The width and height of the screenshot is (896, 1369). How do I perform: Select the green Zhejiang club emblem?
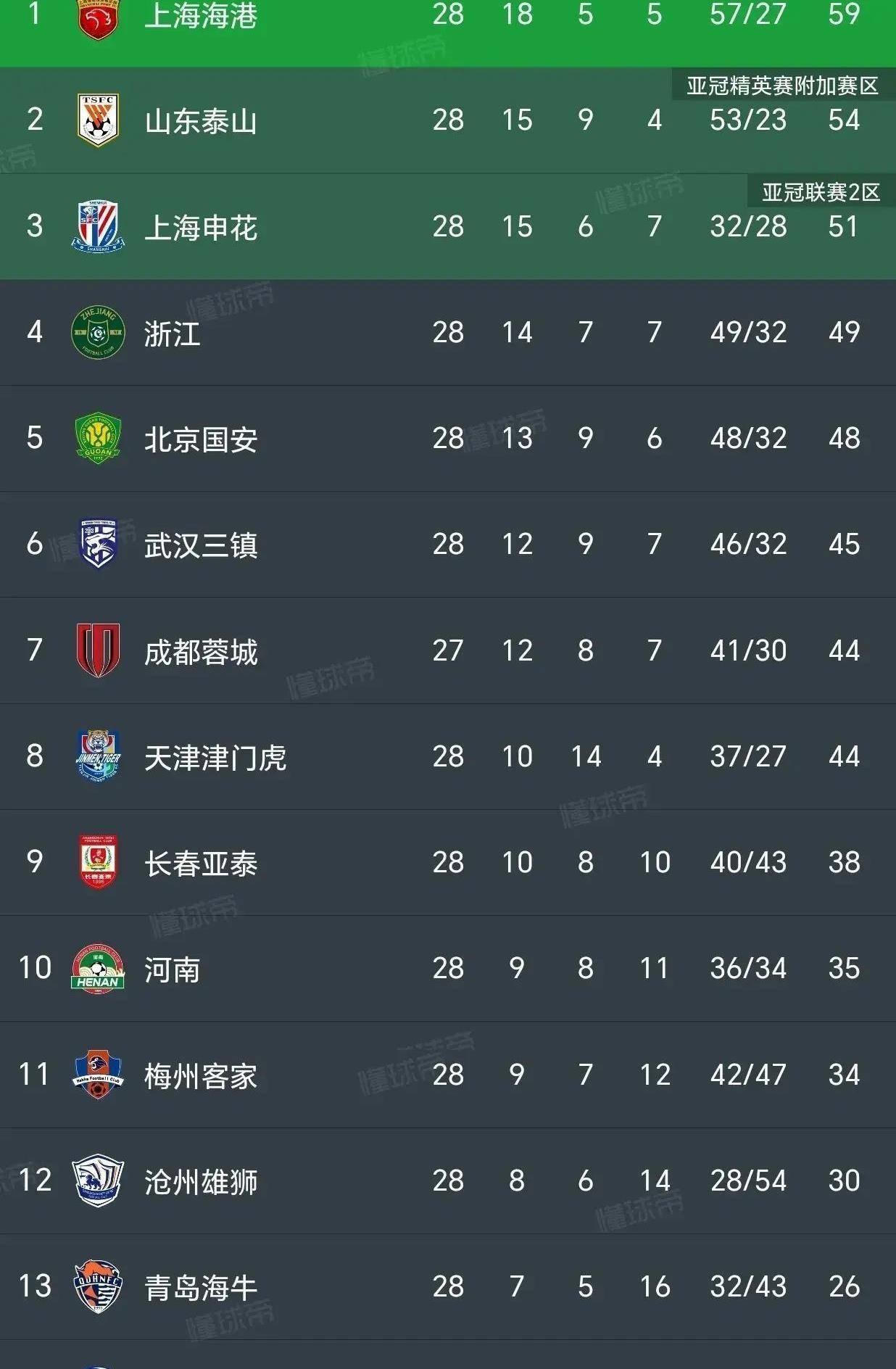98,333
